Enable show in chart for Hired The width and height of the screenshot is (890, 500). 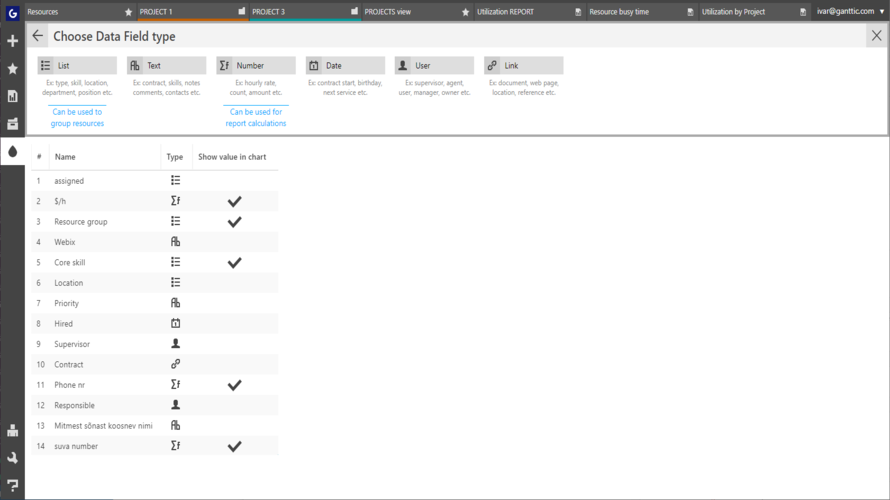234,323
